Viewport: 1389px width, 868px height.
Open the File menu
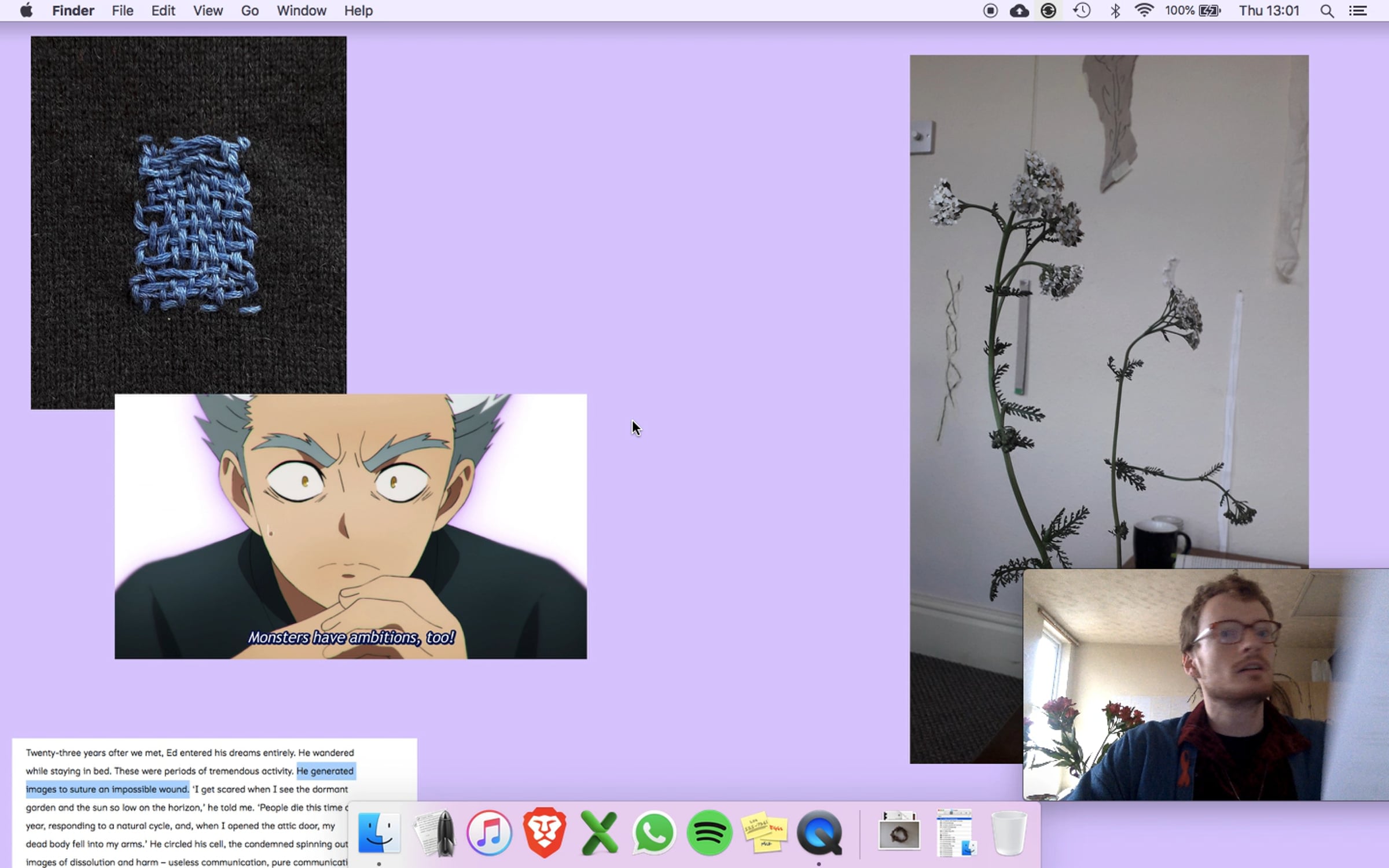[123, 10]
